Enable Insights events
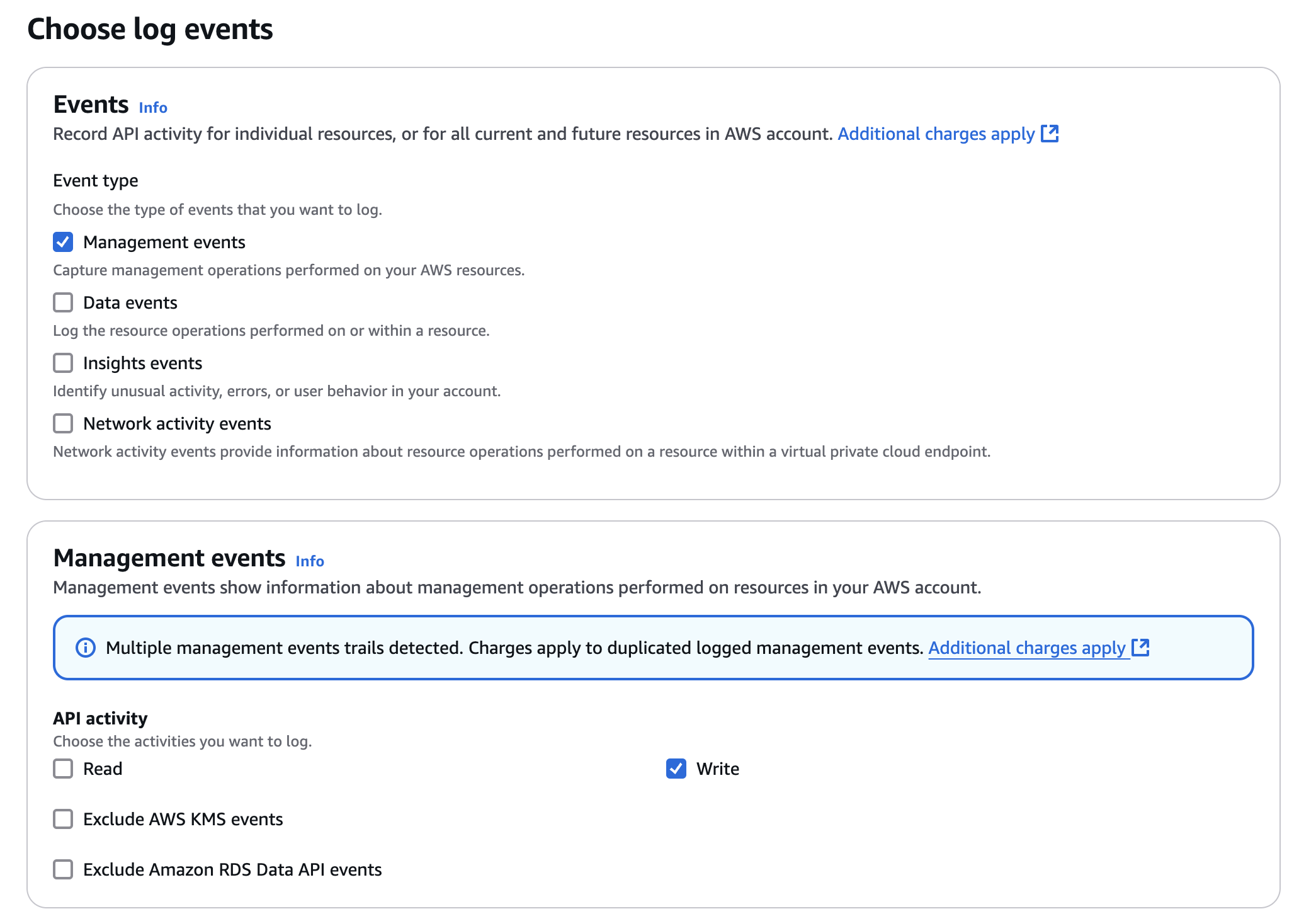This screenshot has width=1316, height=921. point(62,363)
